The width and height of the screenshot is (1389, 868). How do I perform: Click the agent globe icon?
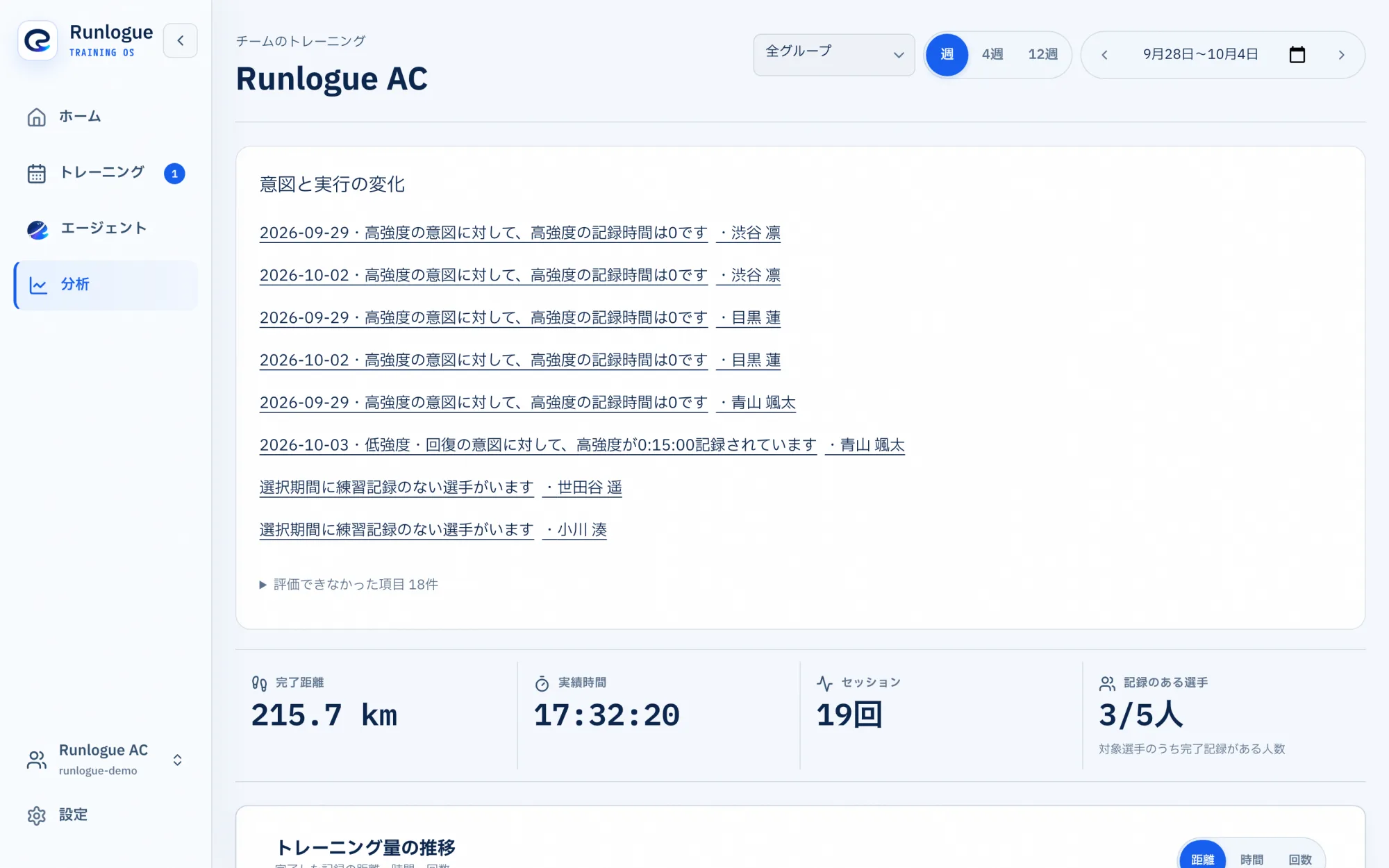38,229
